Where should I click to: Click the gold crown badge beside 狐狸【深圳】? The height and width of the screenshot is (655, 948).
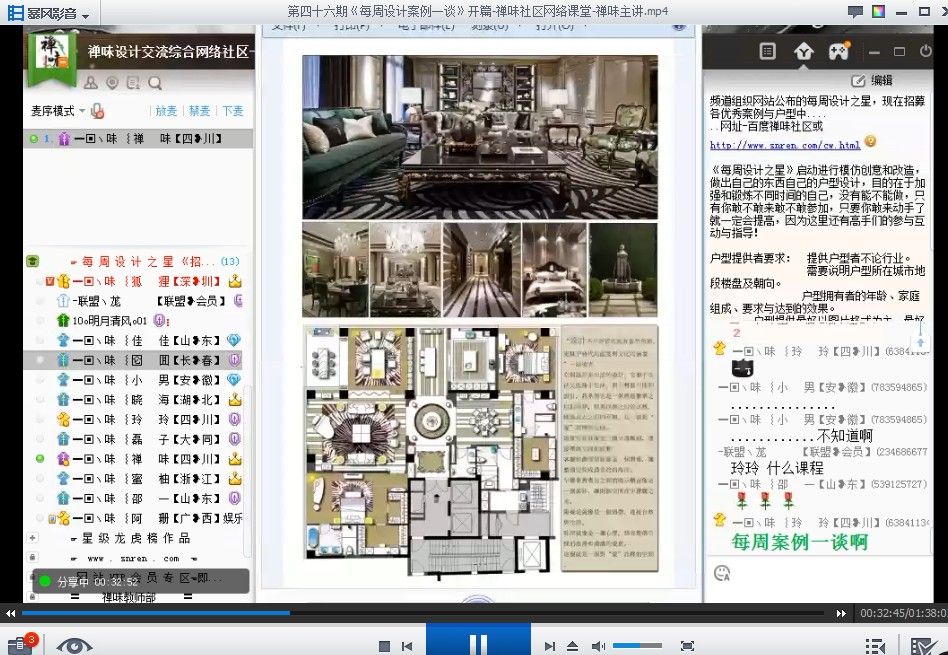coord(235,281)
